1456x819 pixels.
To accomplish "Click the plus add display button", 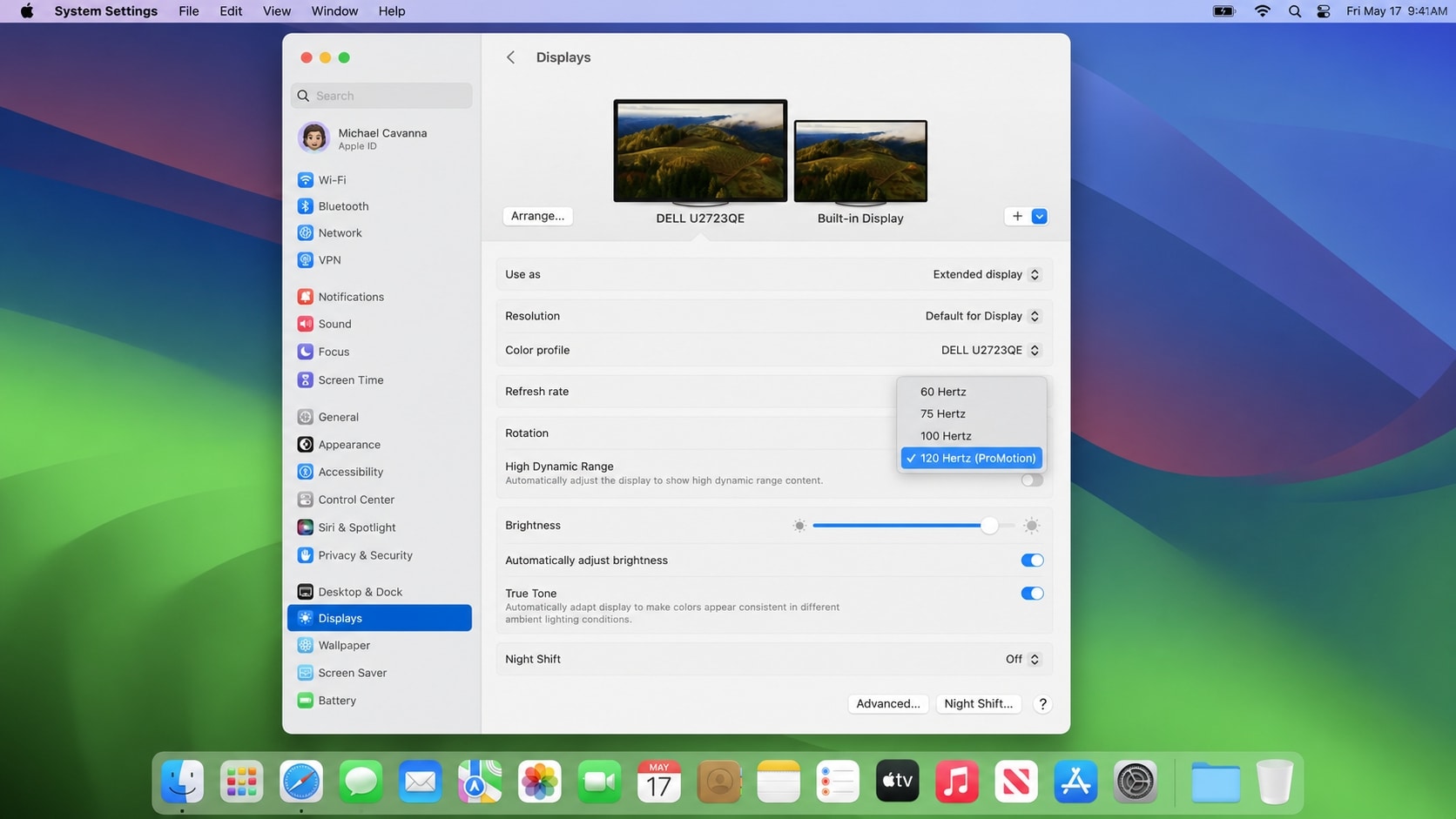I will (1017, 217).
